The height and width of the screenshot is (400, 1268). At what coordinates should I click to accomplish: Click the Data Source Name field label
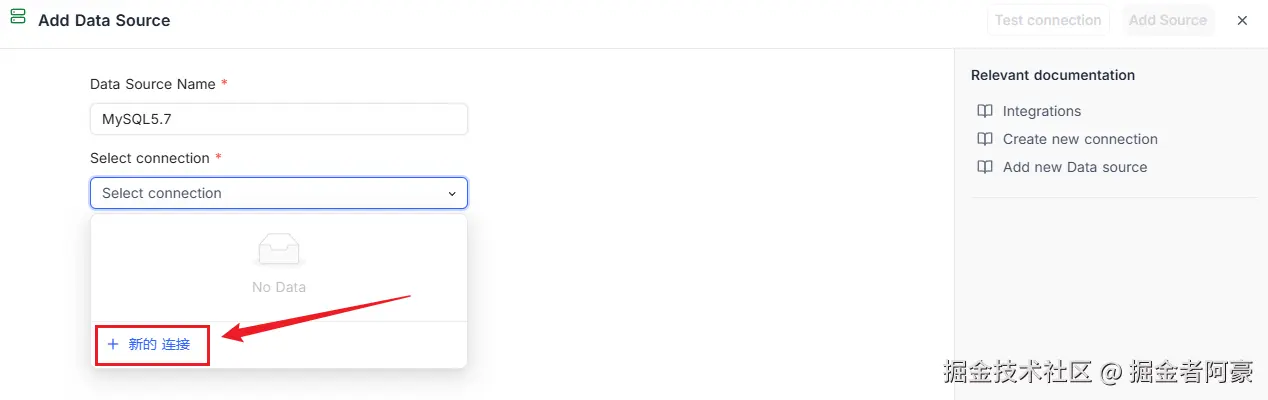tap(152, 84)
